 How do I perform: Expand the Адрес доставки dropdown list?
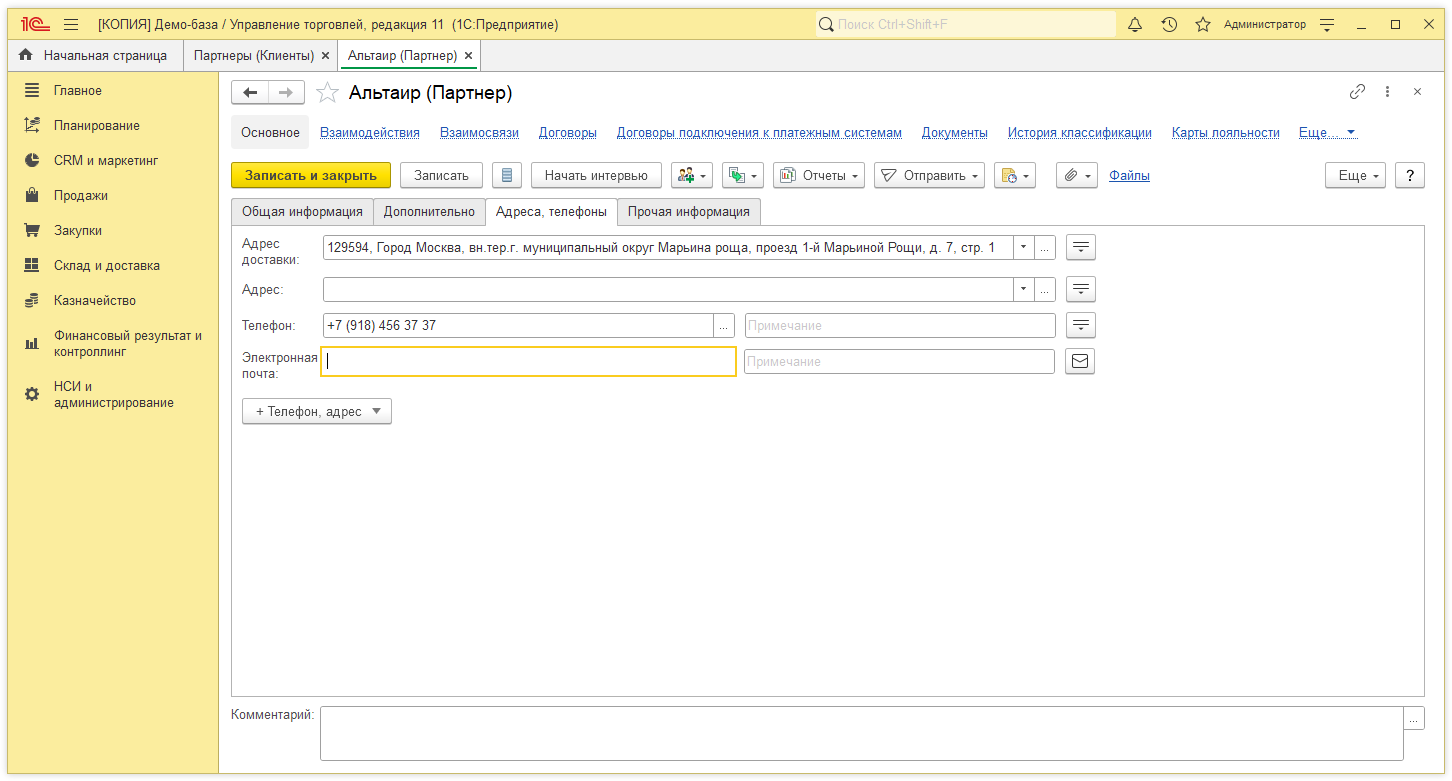point(1023,247)
